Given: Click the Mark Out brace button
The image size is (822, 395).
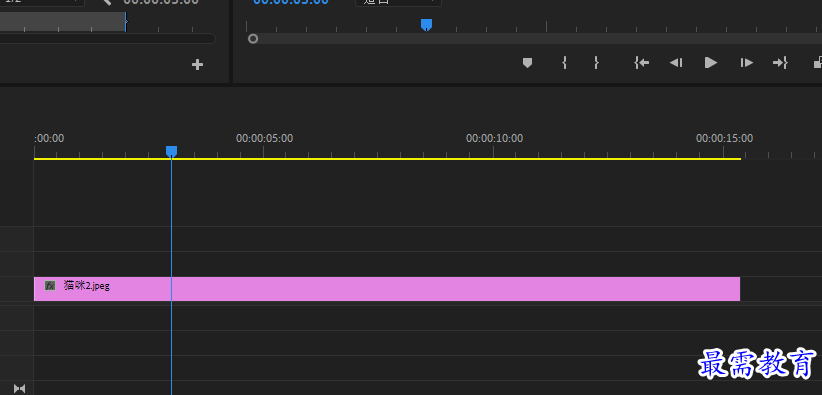Looking at the screenshot, I should coord(596,63).
